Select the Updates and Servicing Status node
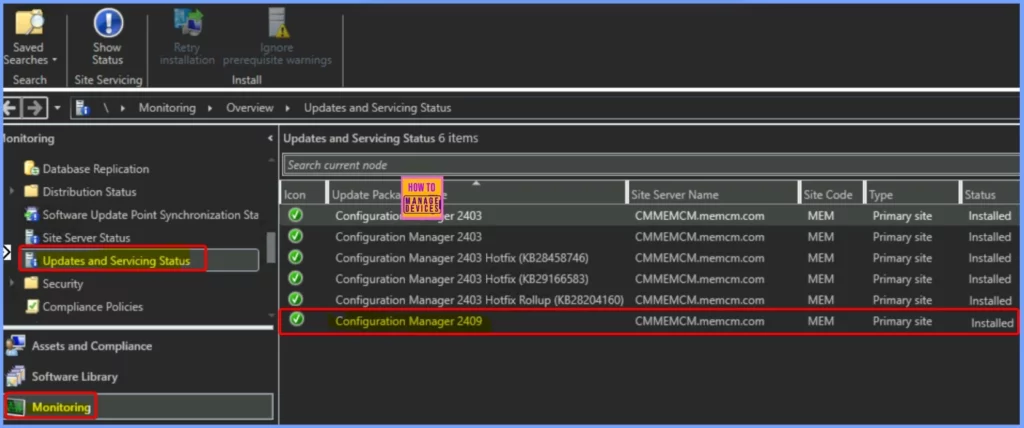Screen dimensions: 1024x428 pyautogui.click(x=116, y=261)
